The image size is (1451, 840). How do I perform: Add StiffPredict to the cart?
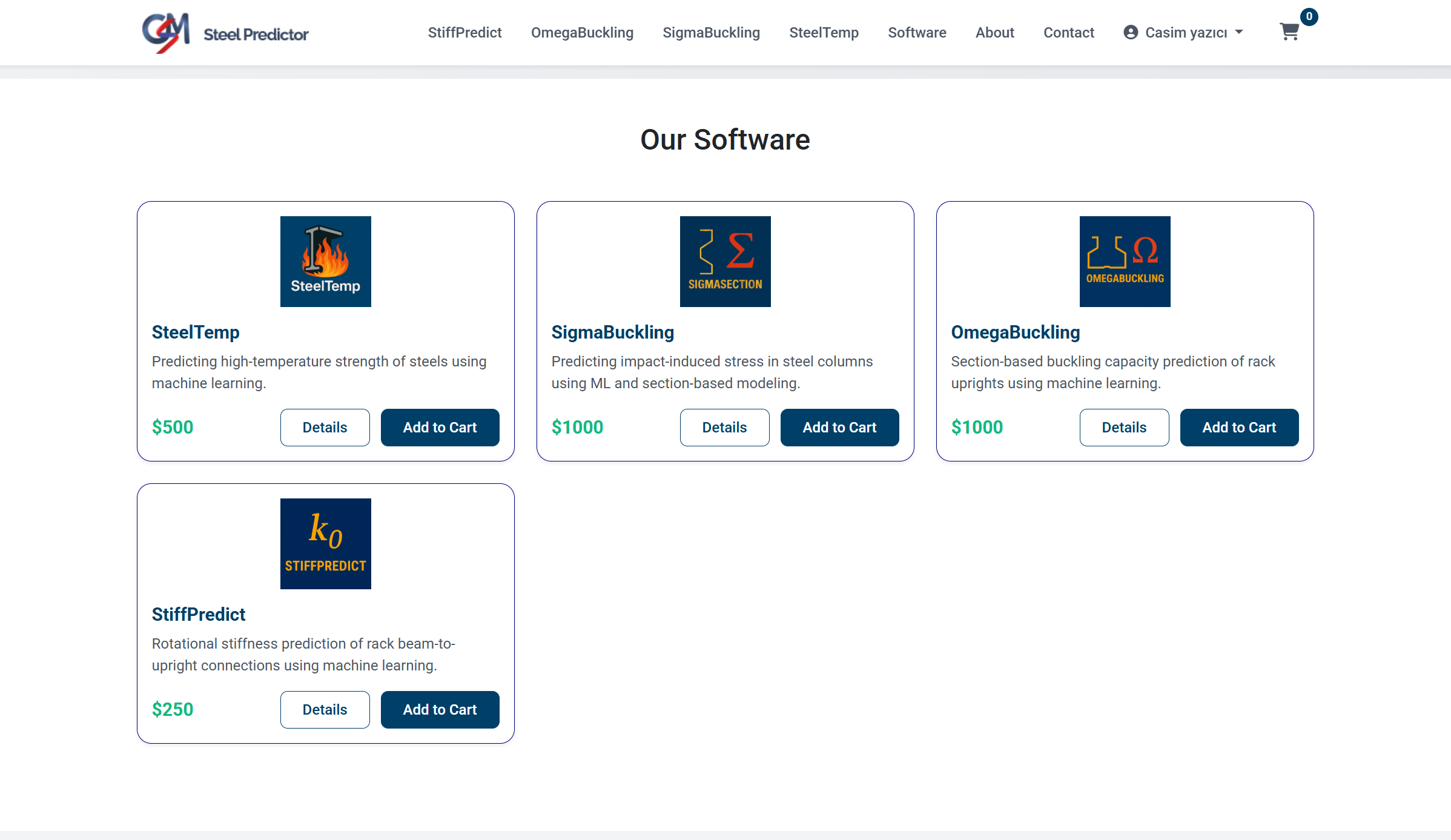(440, 709)
